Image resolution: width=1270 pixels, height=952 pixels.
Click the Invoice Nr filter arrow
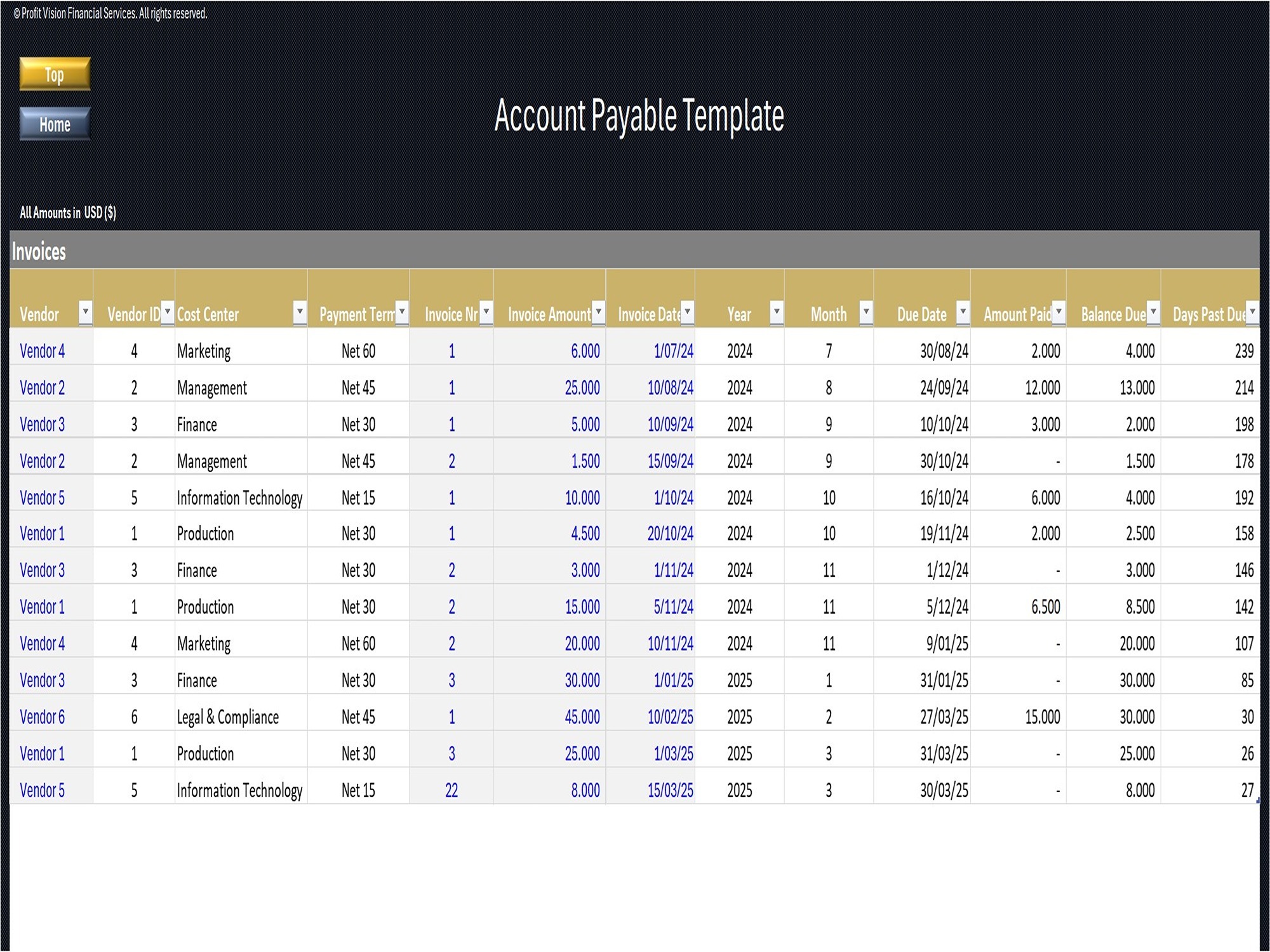click(486, 313)
